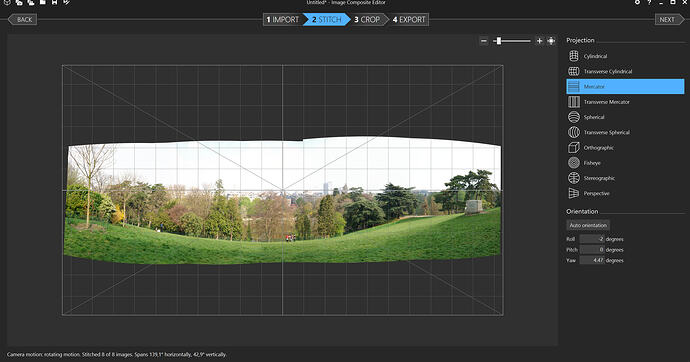Click the Yaw degrees field
This screenshot has width=690, height=362.
tap(592, 260)
